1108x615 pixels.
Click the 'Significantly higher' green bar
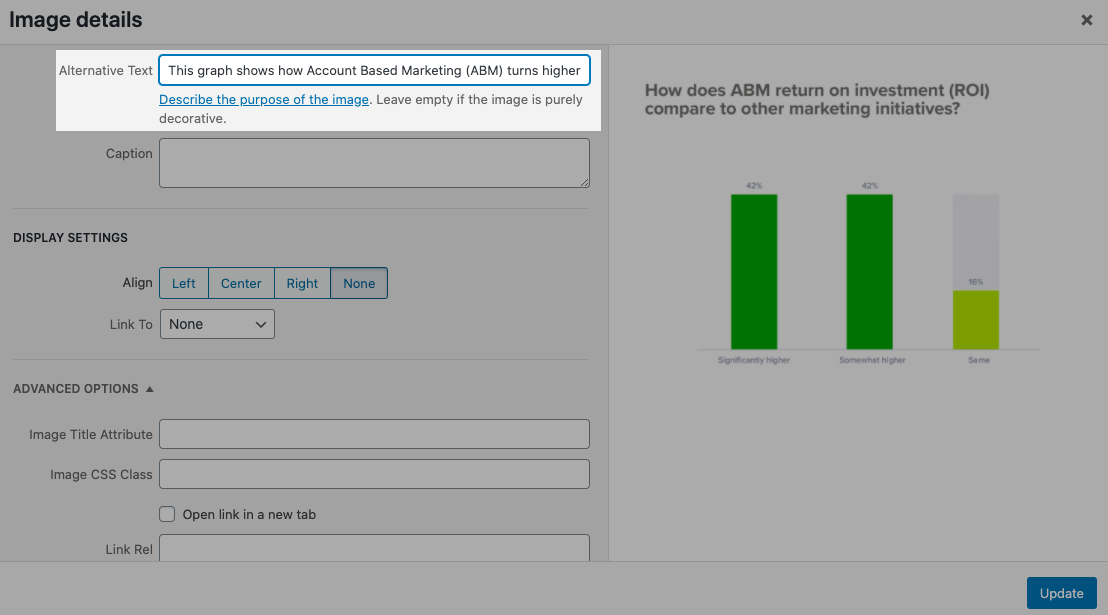[754, 271]
